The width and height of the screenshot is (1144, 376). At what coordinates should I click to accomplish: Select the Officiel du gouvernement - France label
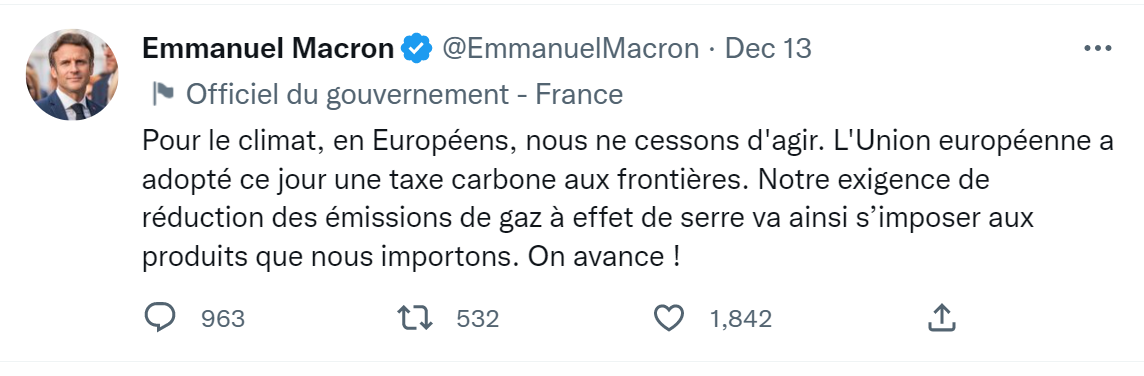click(405, 94)
